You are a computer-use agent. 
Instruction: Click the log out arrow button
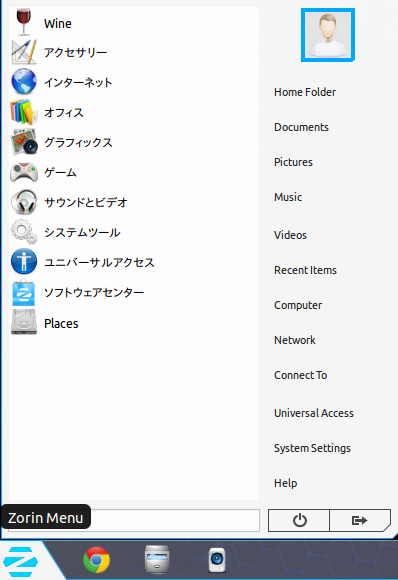tap(360, 520)
